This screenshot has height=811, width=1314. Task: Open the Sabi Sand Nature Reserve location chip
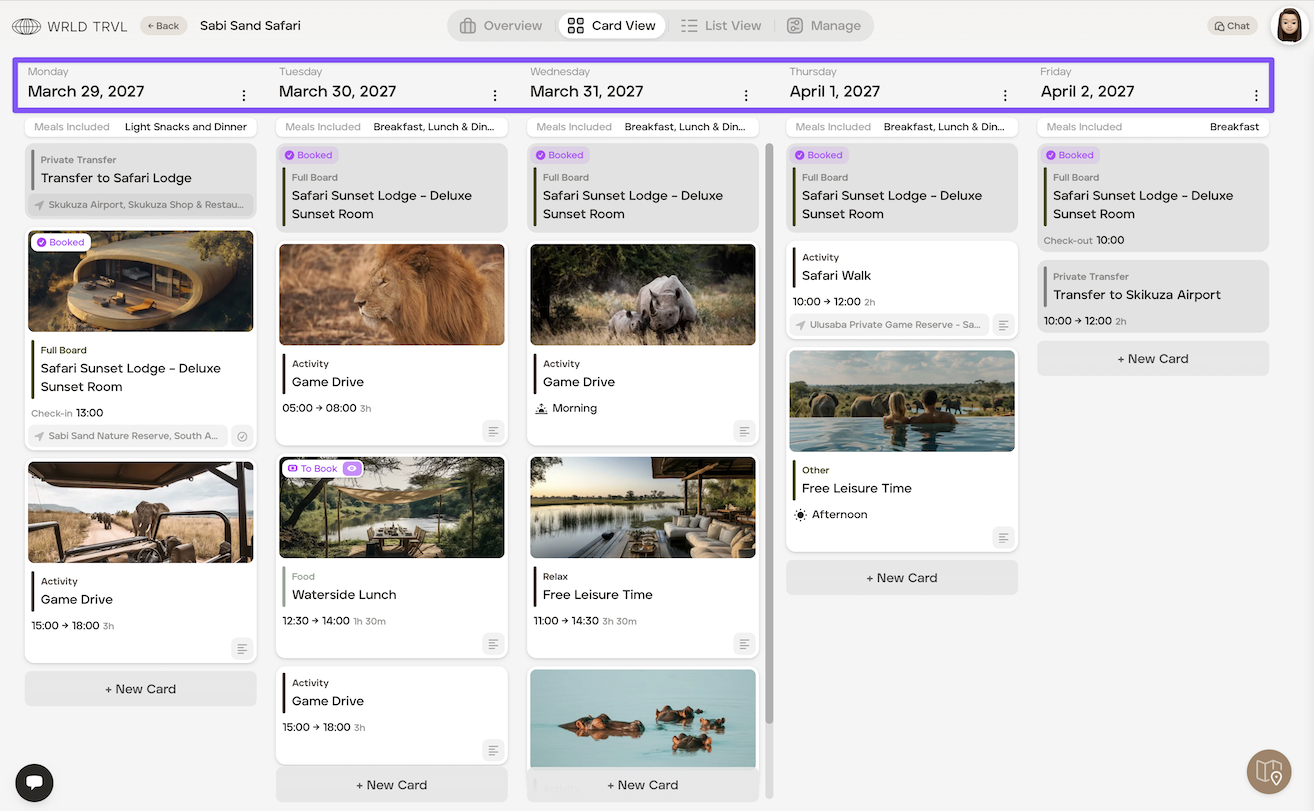coord(128,436)
